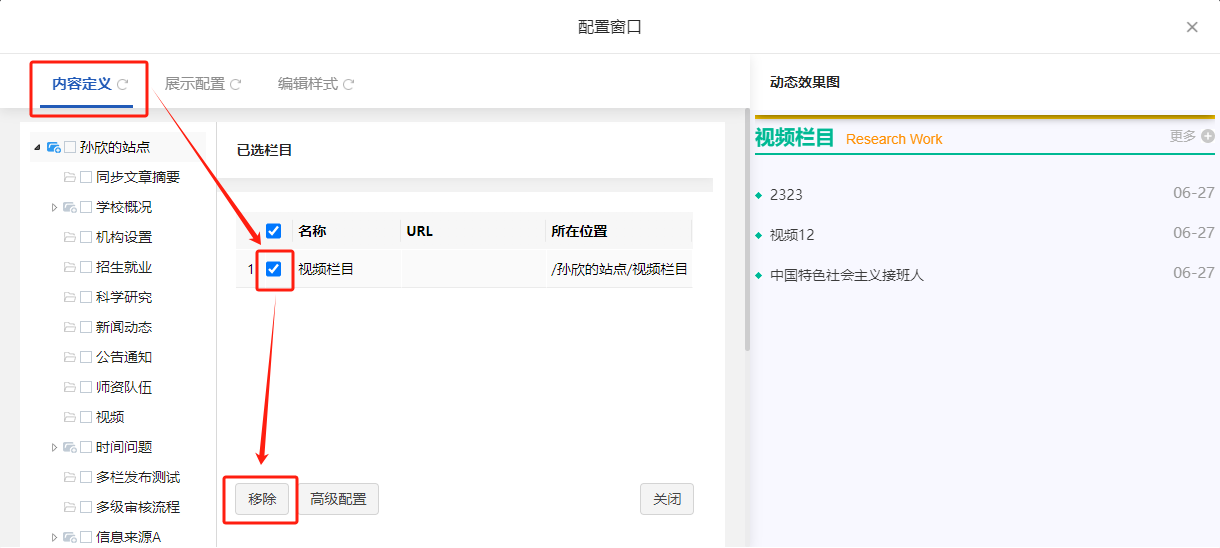Check the 机构设置 checkbox

click(86, 237)
